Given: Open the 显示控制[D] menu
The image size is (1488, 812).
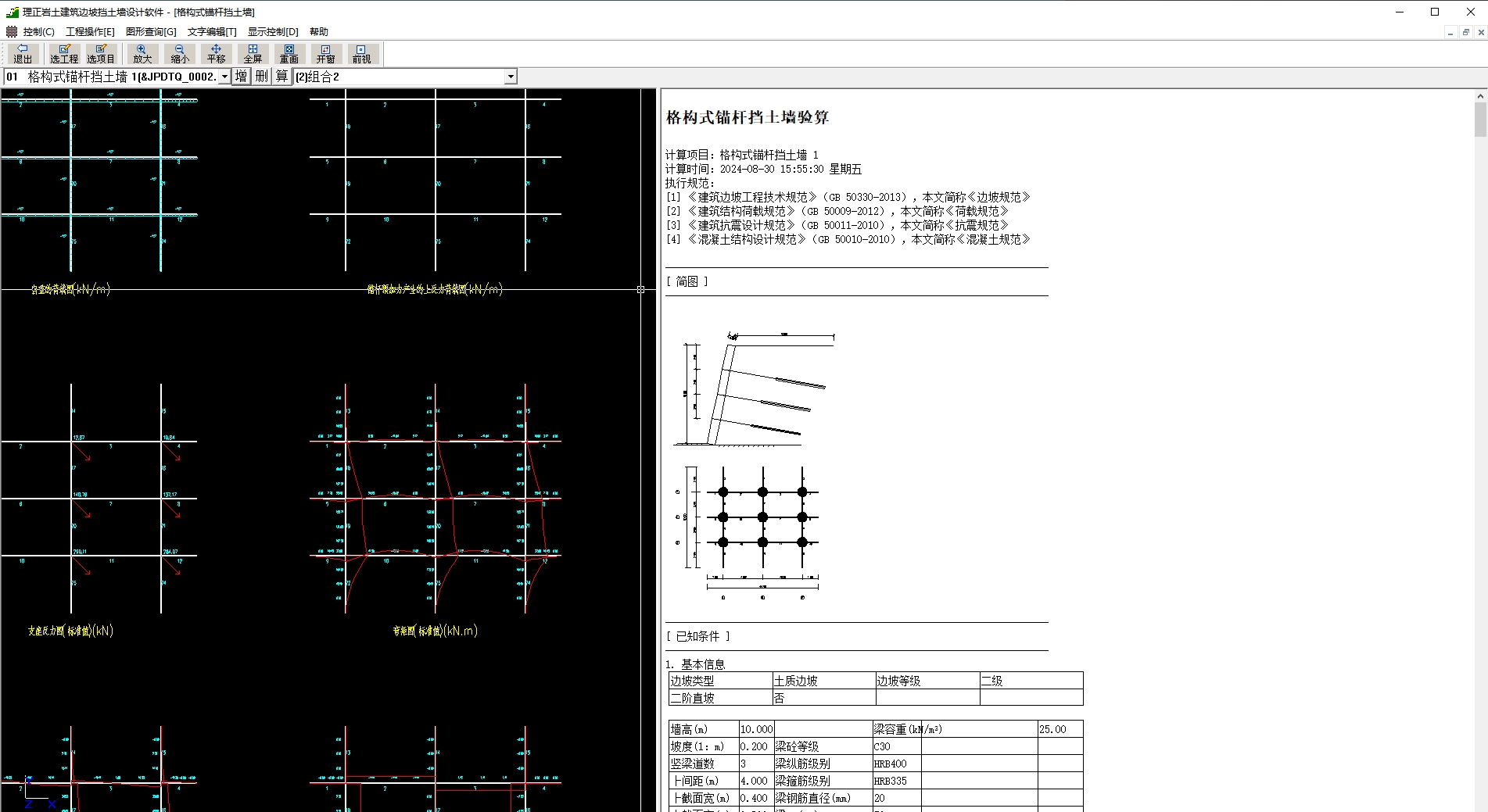Looking at the screenshot, I should coord(273,32).
